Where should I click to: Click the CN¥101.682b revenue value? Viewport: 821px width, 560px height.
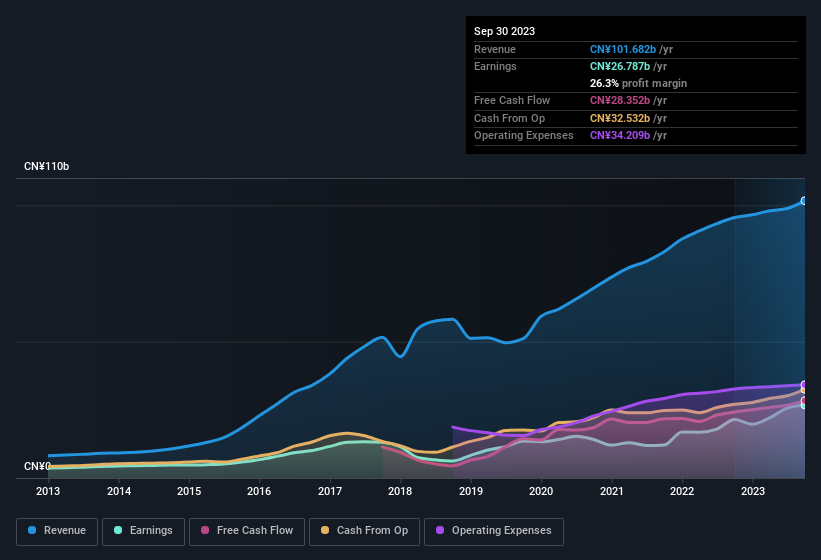click(x=623, y=49)
